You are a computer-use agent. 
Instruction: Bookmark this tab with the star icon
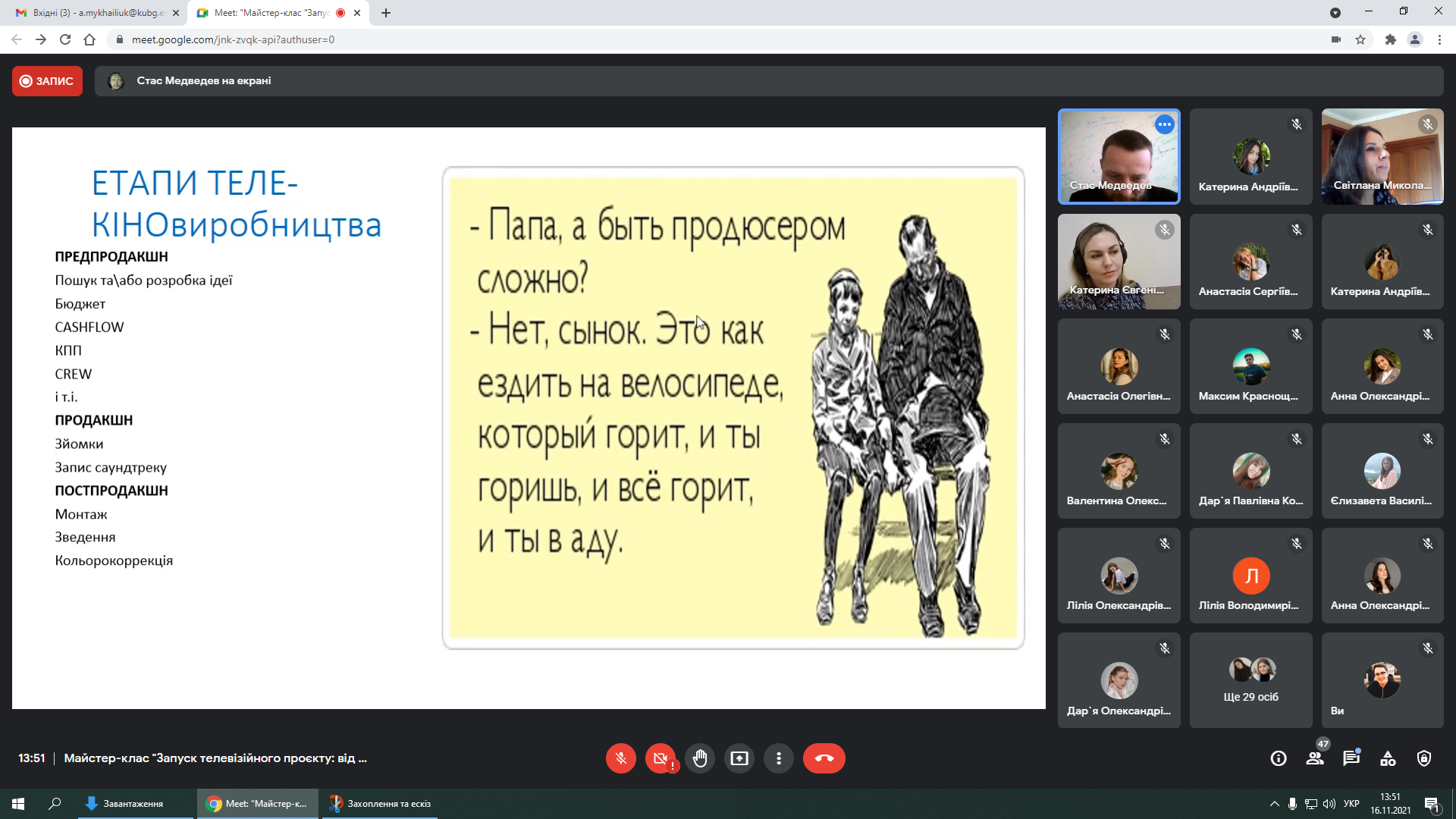(x=1360, y=39)
